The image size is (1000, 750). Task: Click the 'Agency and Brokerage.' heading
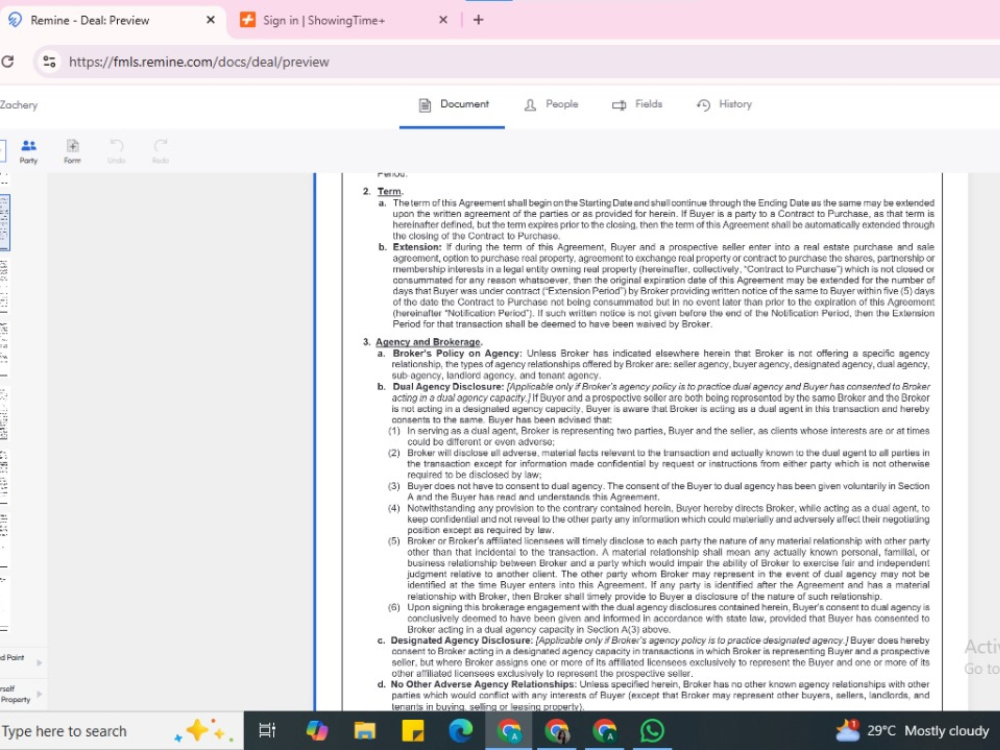pos(429,342)
